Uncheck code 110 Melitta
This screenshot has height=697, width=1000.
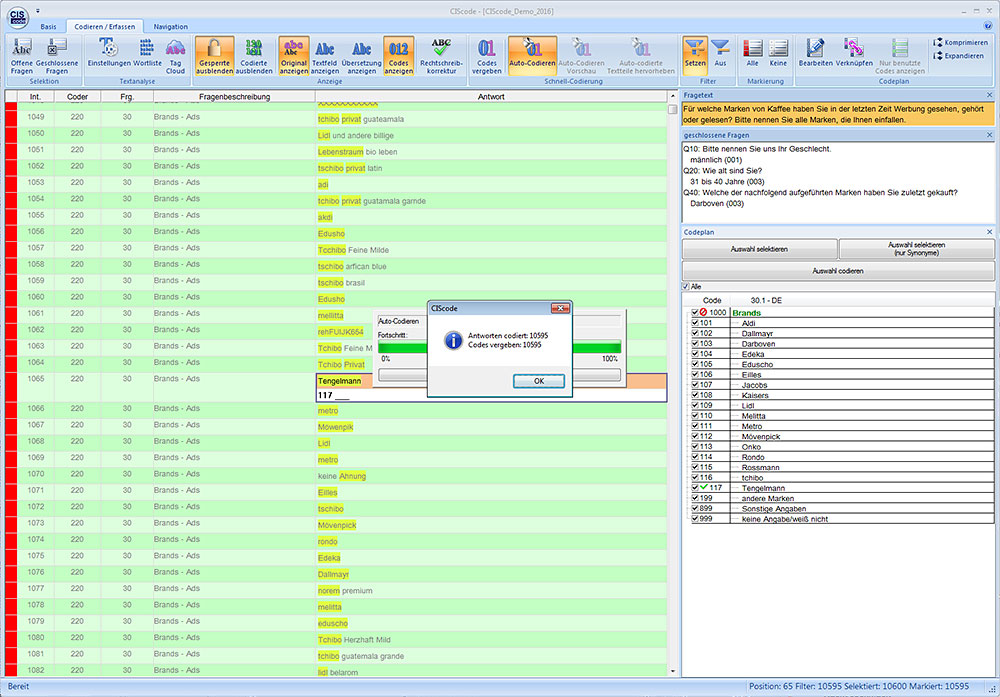(x=695, y=416)
